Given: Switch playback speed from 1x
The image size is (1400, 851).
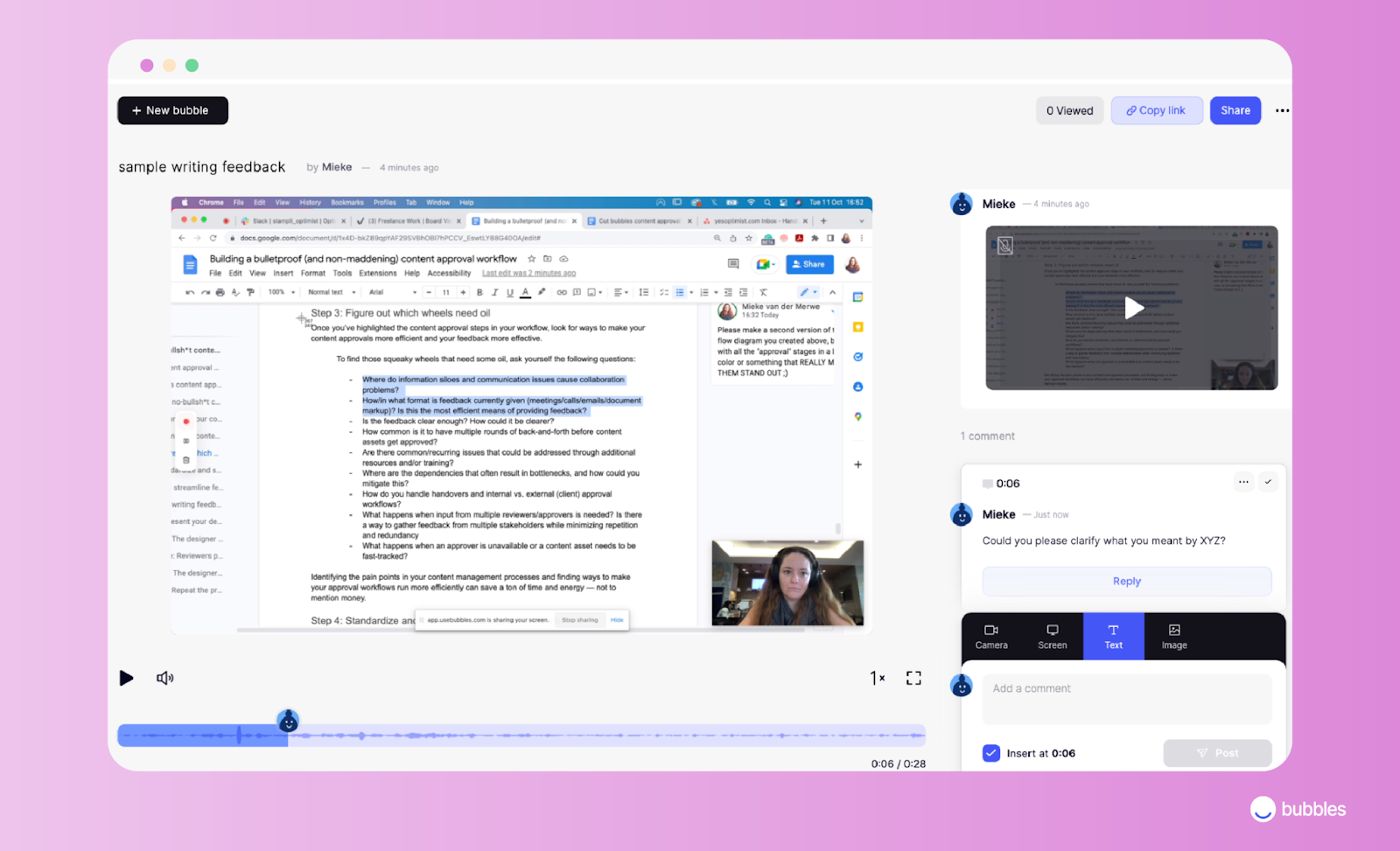Looking at the screenshot, I should tap(876, 678).
